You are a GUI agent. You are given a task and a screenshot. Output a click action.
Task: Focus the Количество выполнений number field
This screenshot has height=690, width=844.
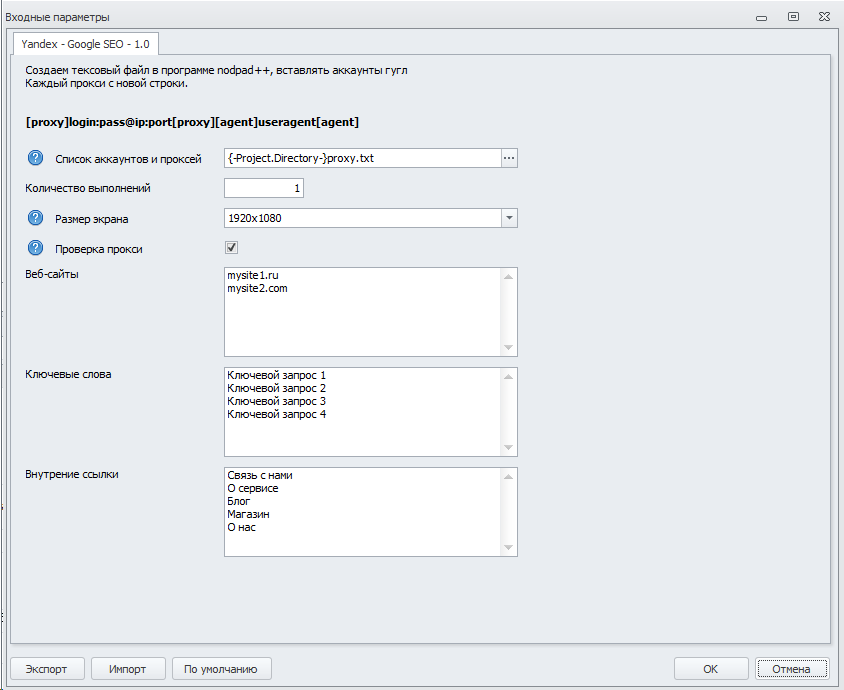click(264, 188)
